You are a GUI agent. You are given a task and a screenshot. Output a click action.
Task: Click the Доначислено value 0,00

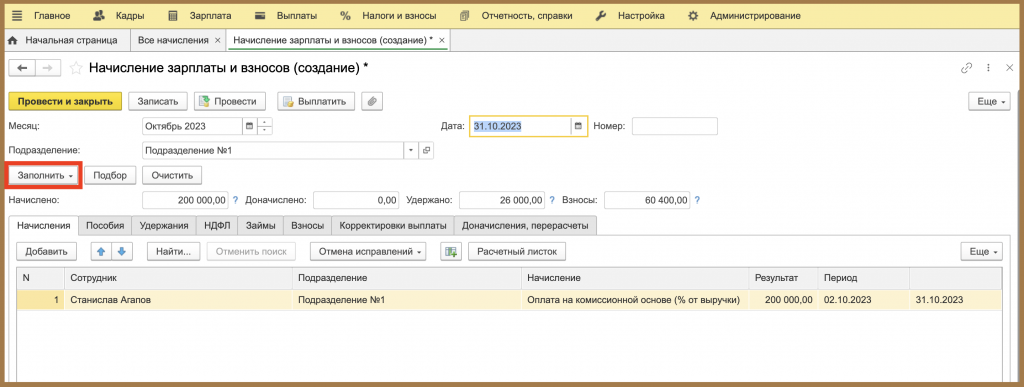click(356, 200)
